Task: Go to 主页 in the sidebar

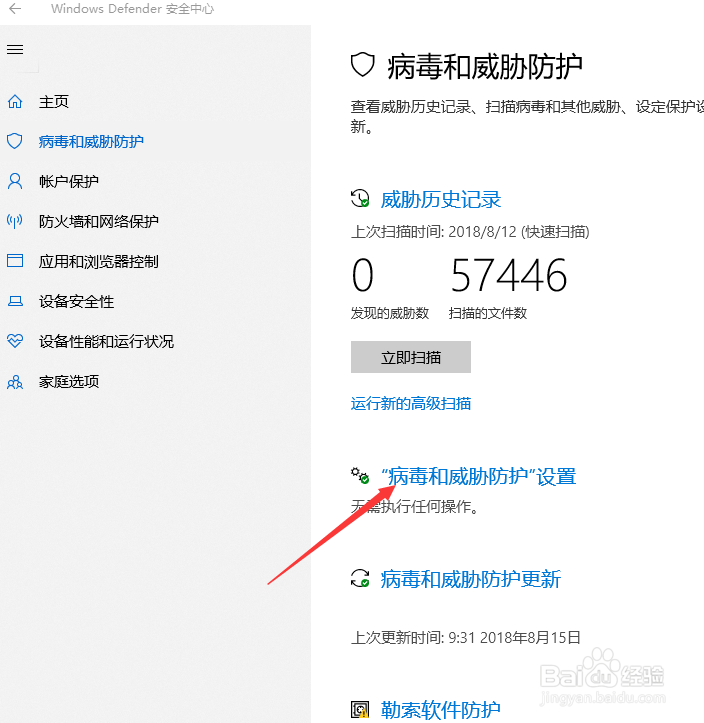Action: tap(53, 101)
